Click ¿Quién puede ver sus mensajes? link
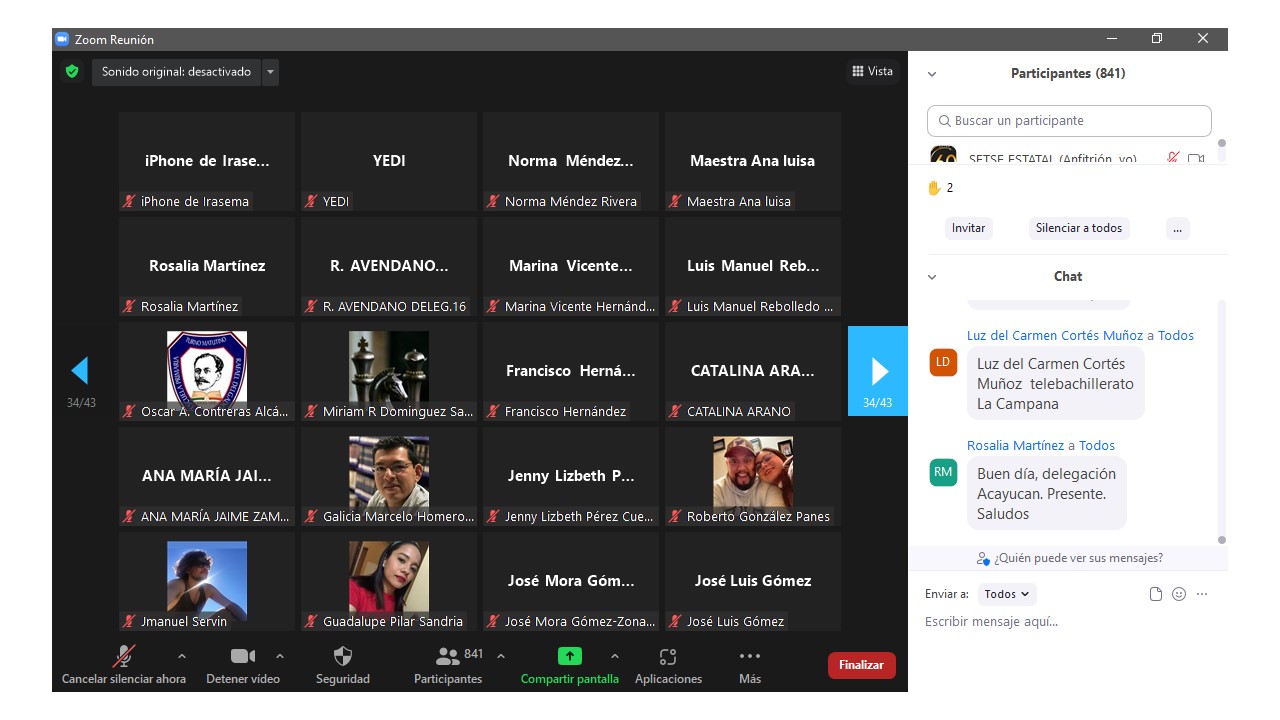This screenshot has height=720, width=1280. [1078, 558]
